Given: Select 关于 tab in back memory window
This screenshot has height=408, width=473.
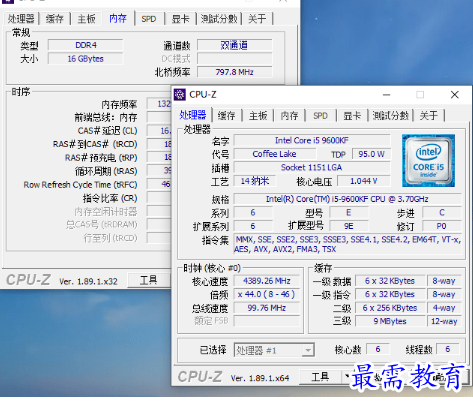Looking at the screenshot, I should coord(257,19).
